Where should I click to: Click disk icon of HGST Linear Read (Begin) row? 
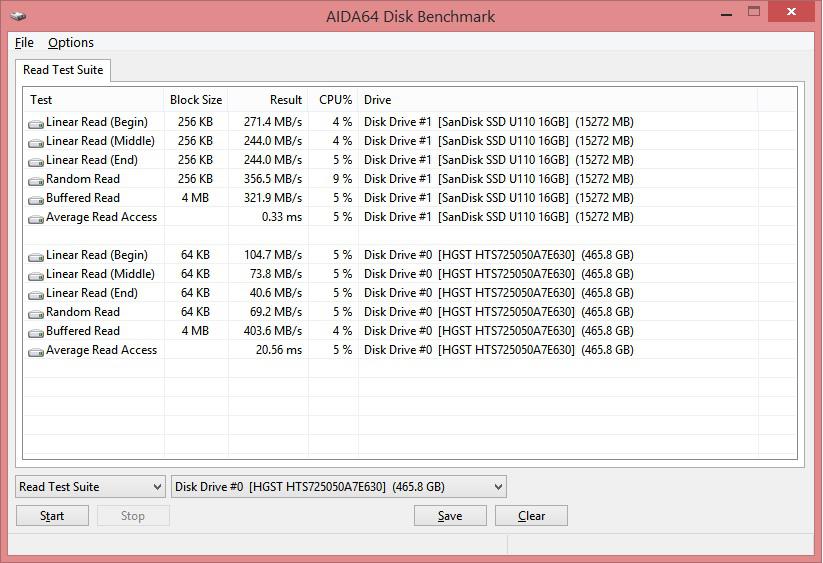pyautogui.click(x=36, y=257)
